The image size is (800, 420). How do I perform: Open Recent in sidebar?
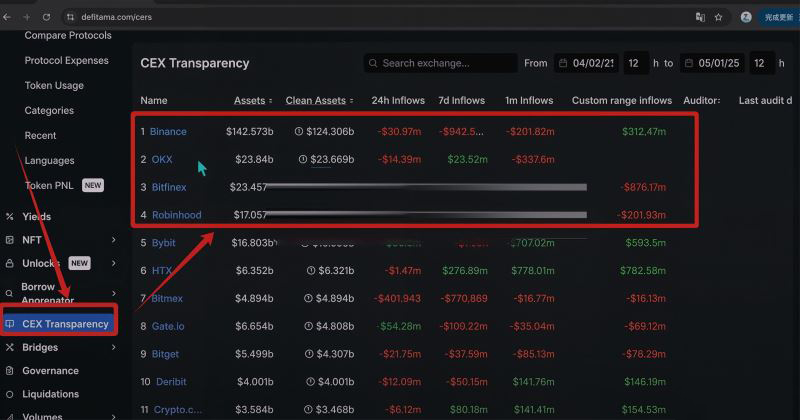[x=40, y=135]
